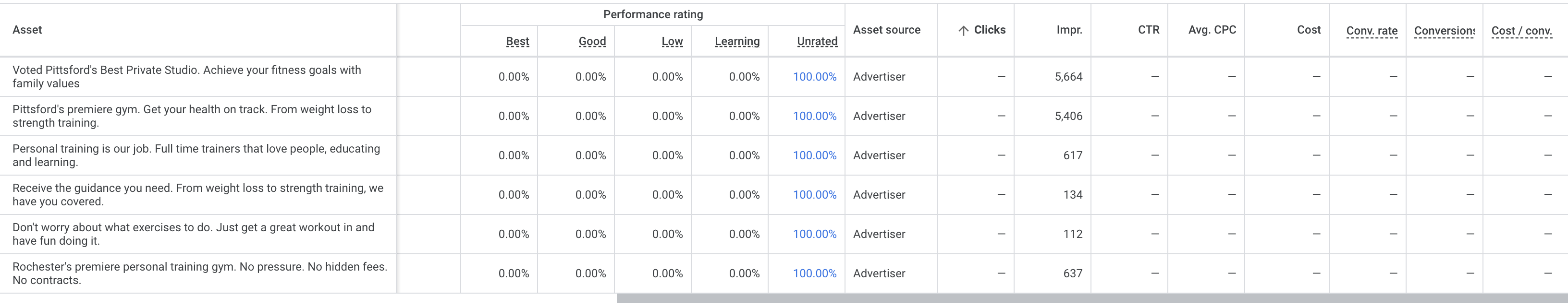Sort by the Unrated performance column
This screenshot has width=1568, height=308.
(817, 41)
